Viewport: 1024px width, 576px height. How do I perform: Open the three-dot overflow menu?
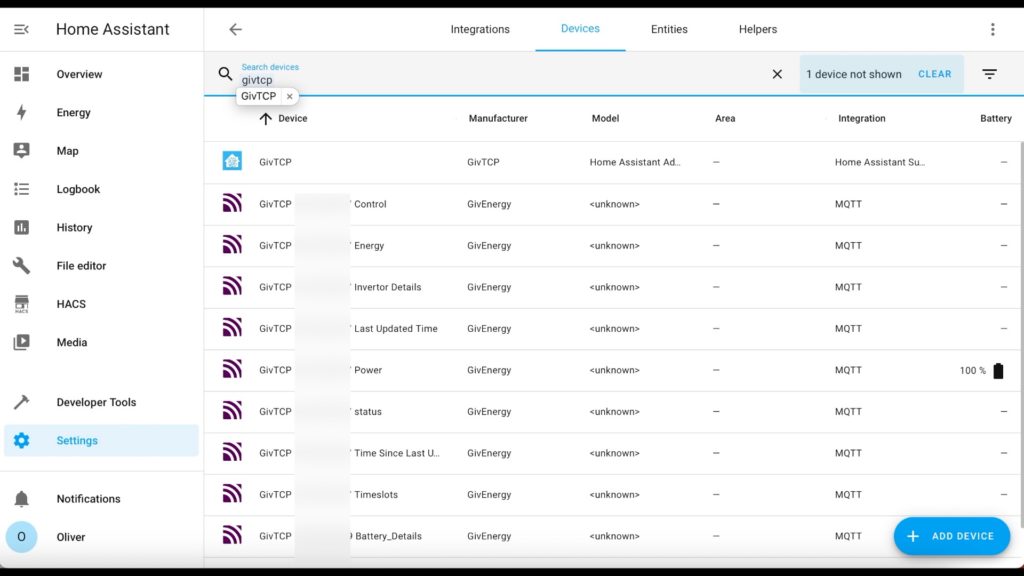tap(992, 29)
